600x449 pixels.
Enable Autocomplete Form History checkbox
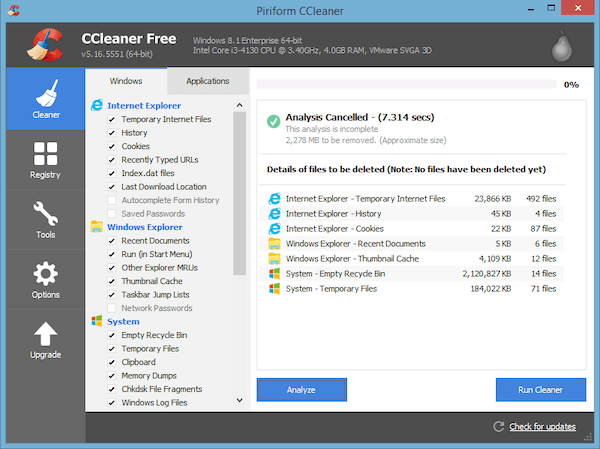point(112,200)
